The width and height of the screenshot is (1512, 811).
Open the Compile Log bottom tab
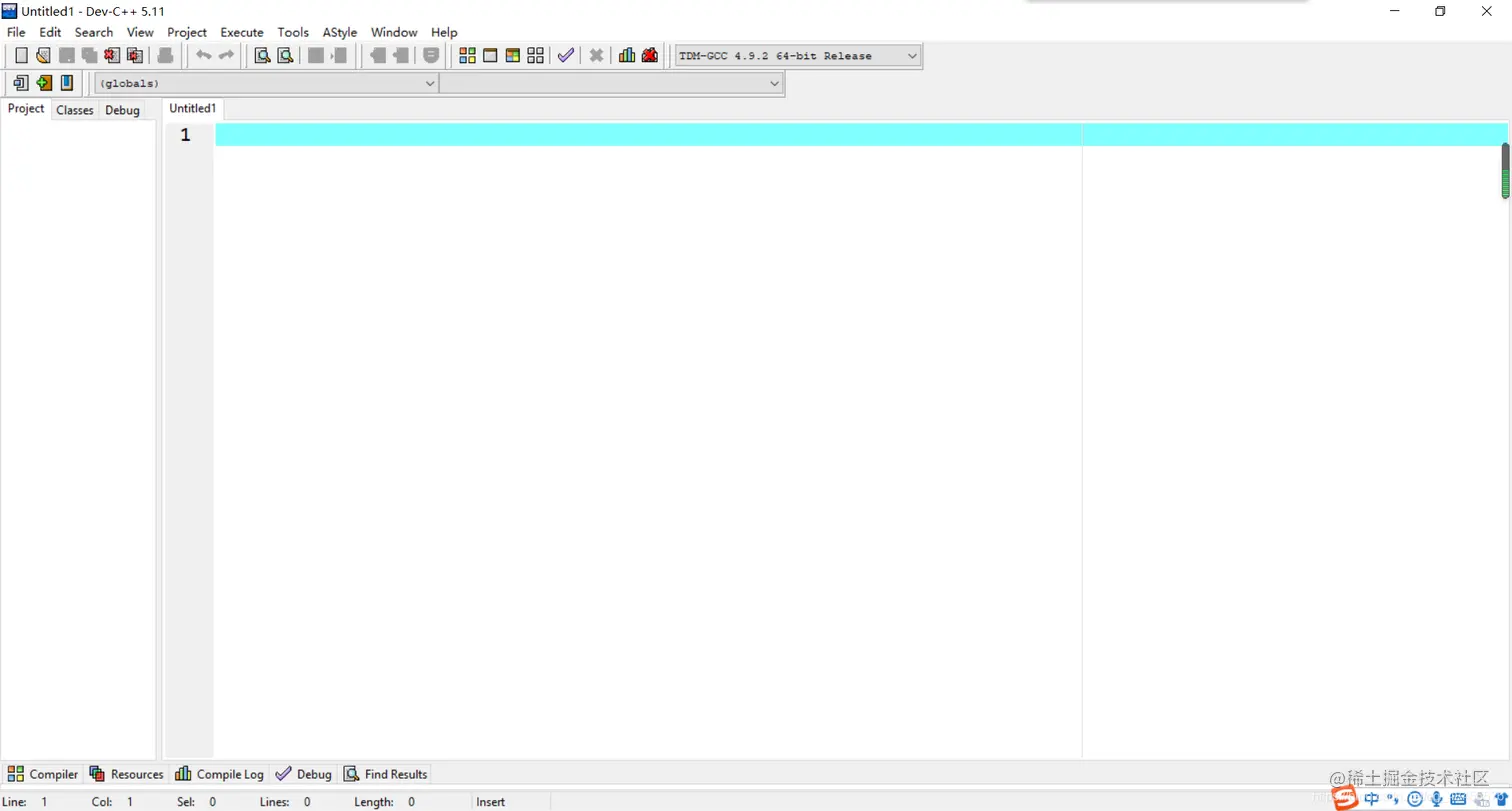point(219,774)
